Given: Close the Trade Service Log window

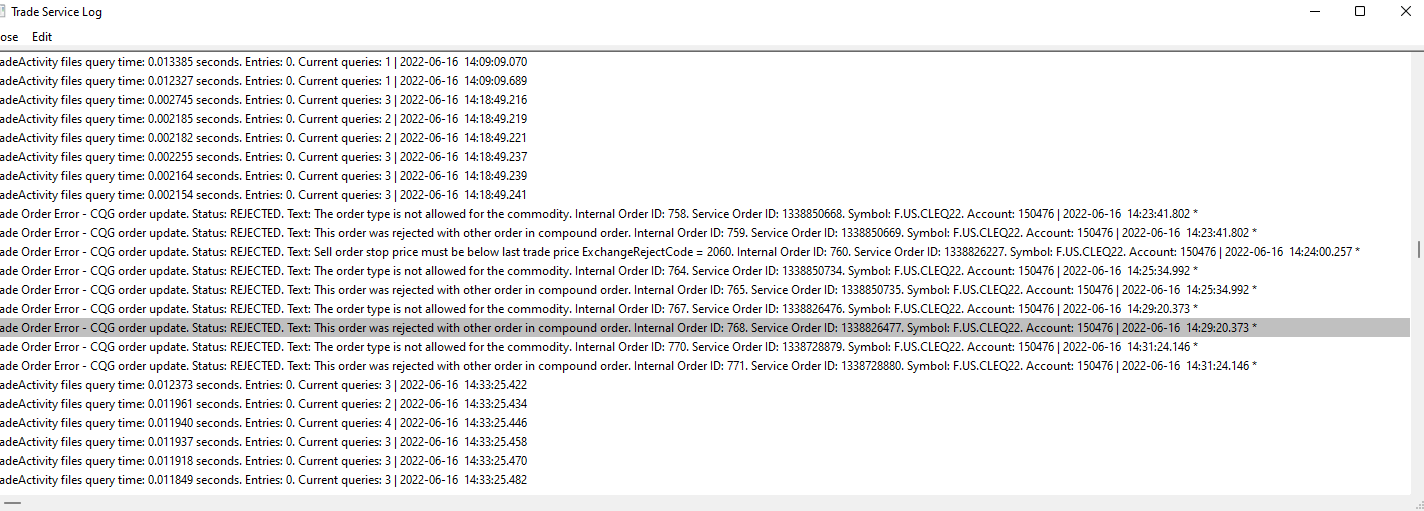Looking at the screenshot, I should 1405,12.
